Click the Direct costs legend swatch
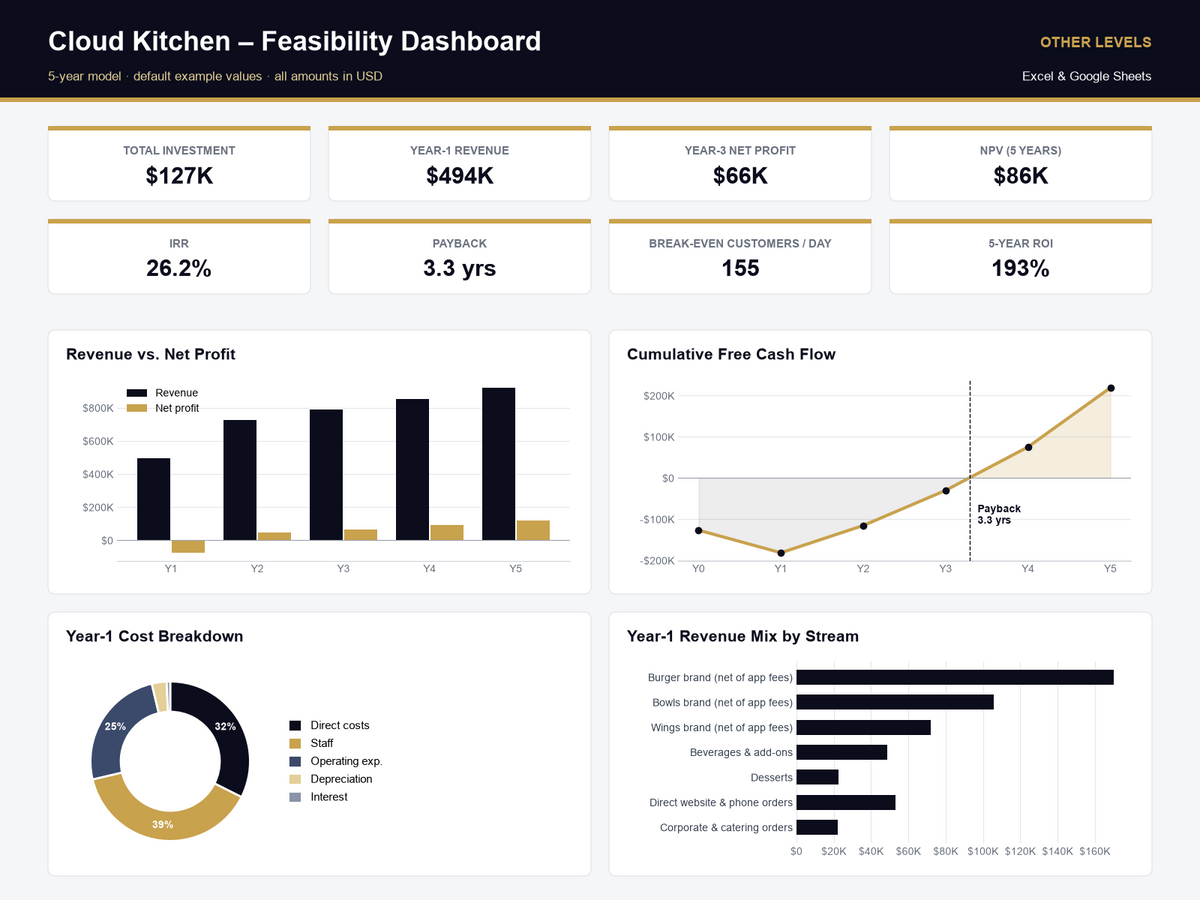 click(x=295, y=725)
